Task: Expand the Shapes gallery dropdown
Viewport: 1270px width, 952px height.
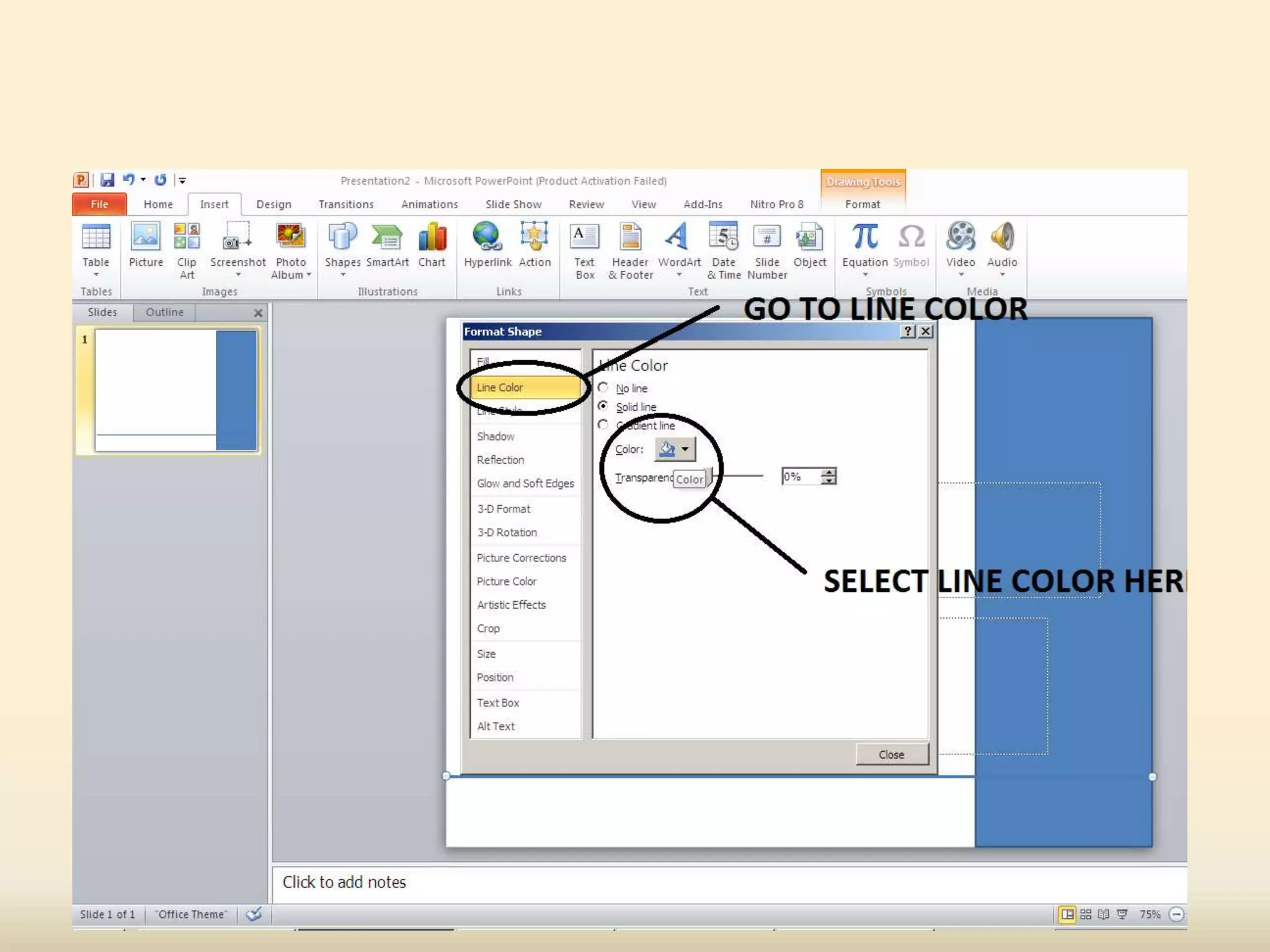Action: coord(342,275)
